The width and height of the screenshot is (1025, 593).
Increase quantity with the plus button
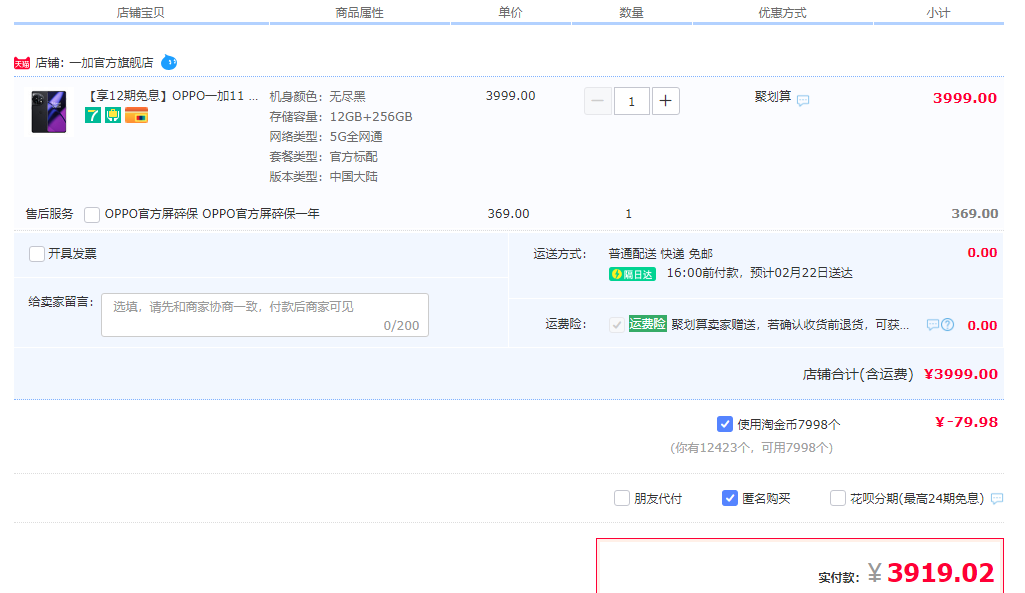pyautogui.click(x=666, y=101)
